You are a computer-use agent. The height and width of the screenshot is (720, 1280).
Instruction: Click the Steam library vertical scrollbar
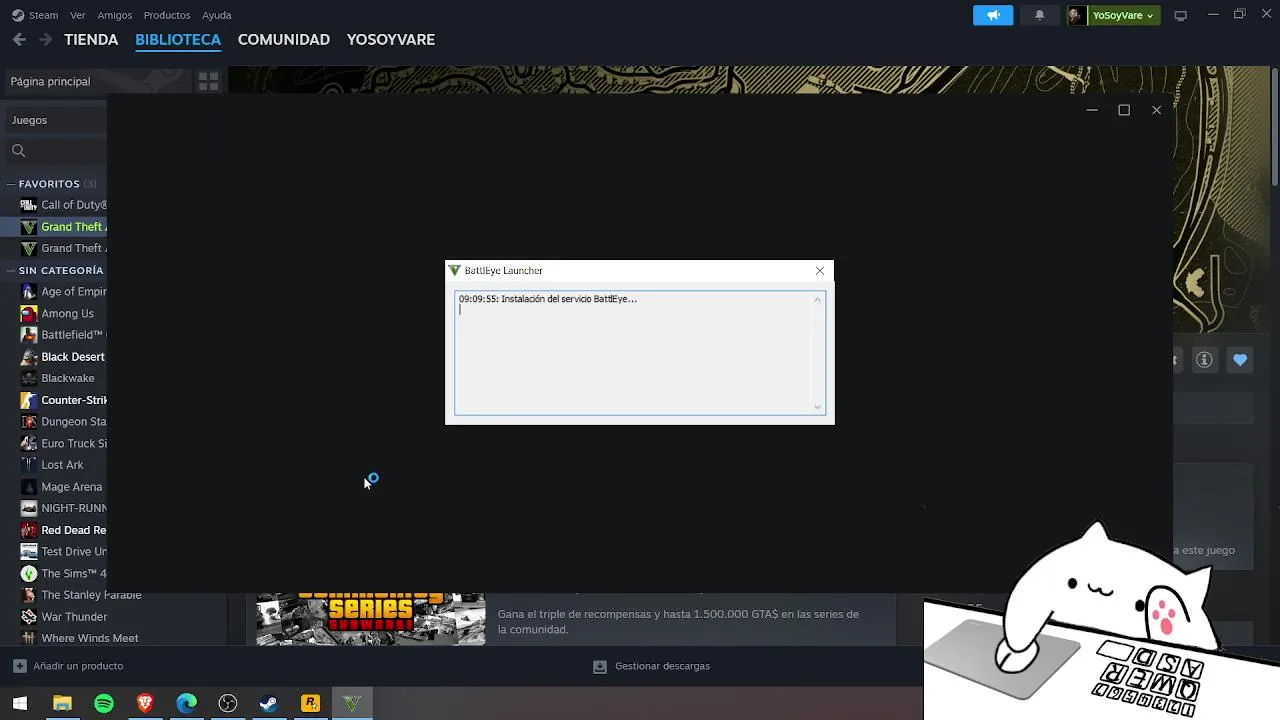(1275, 127)
